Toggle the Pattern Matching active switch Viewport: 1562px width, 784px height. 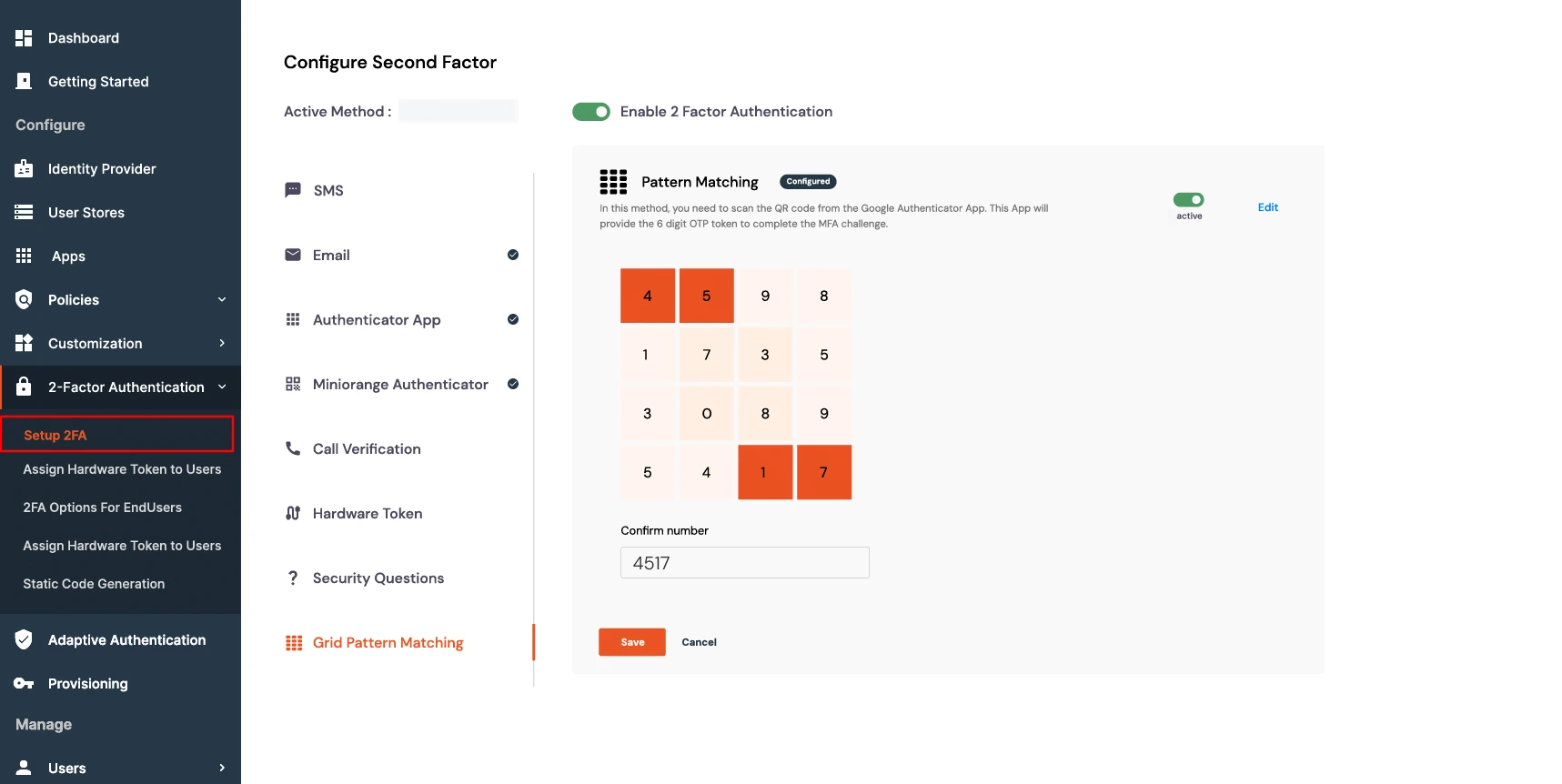(x=1188, y=200)
